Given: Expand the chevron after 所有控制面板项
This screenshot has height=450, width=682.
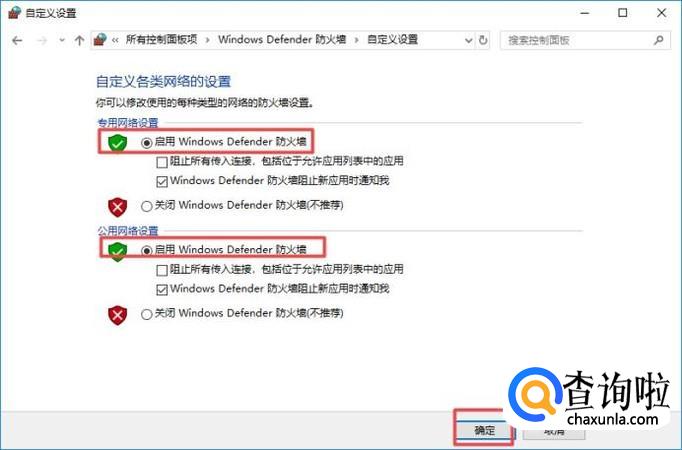Looking at the screenshot, I should click(x=208, y=40).
